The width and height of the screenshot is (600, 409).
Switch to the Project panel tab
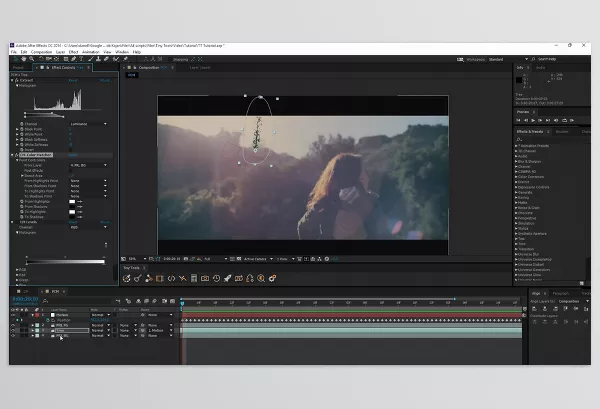[18, 67]
